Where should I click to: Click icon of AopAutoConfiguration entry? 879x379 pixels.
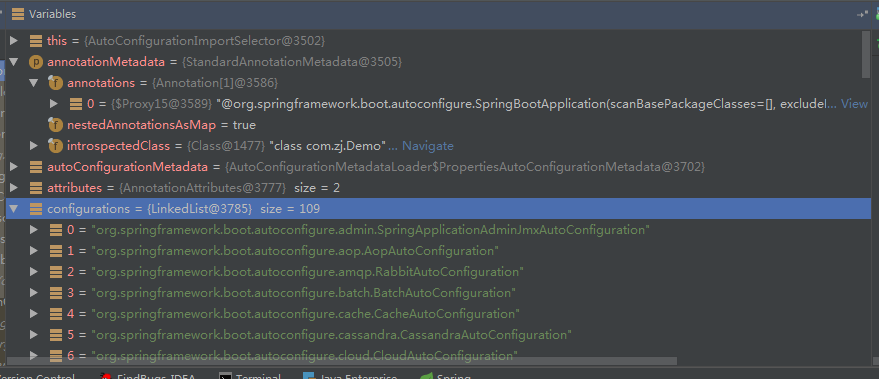point(55,251)
